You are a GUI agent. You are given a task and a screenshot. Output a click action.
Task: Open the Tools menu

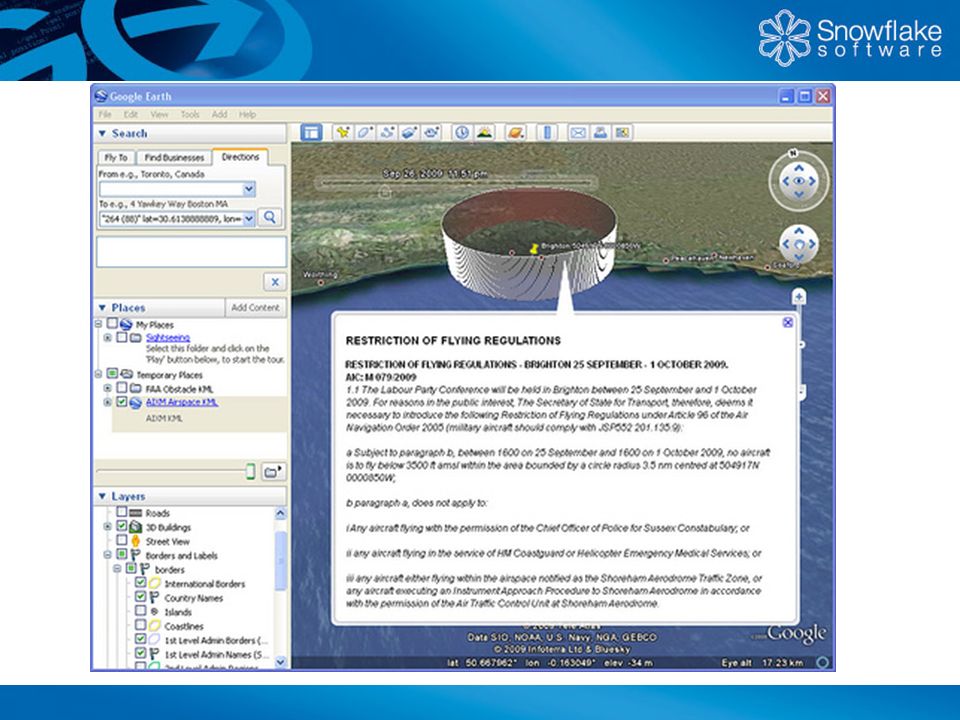(190, 114)
